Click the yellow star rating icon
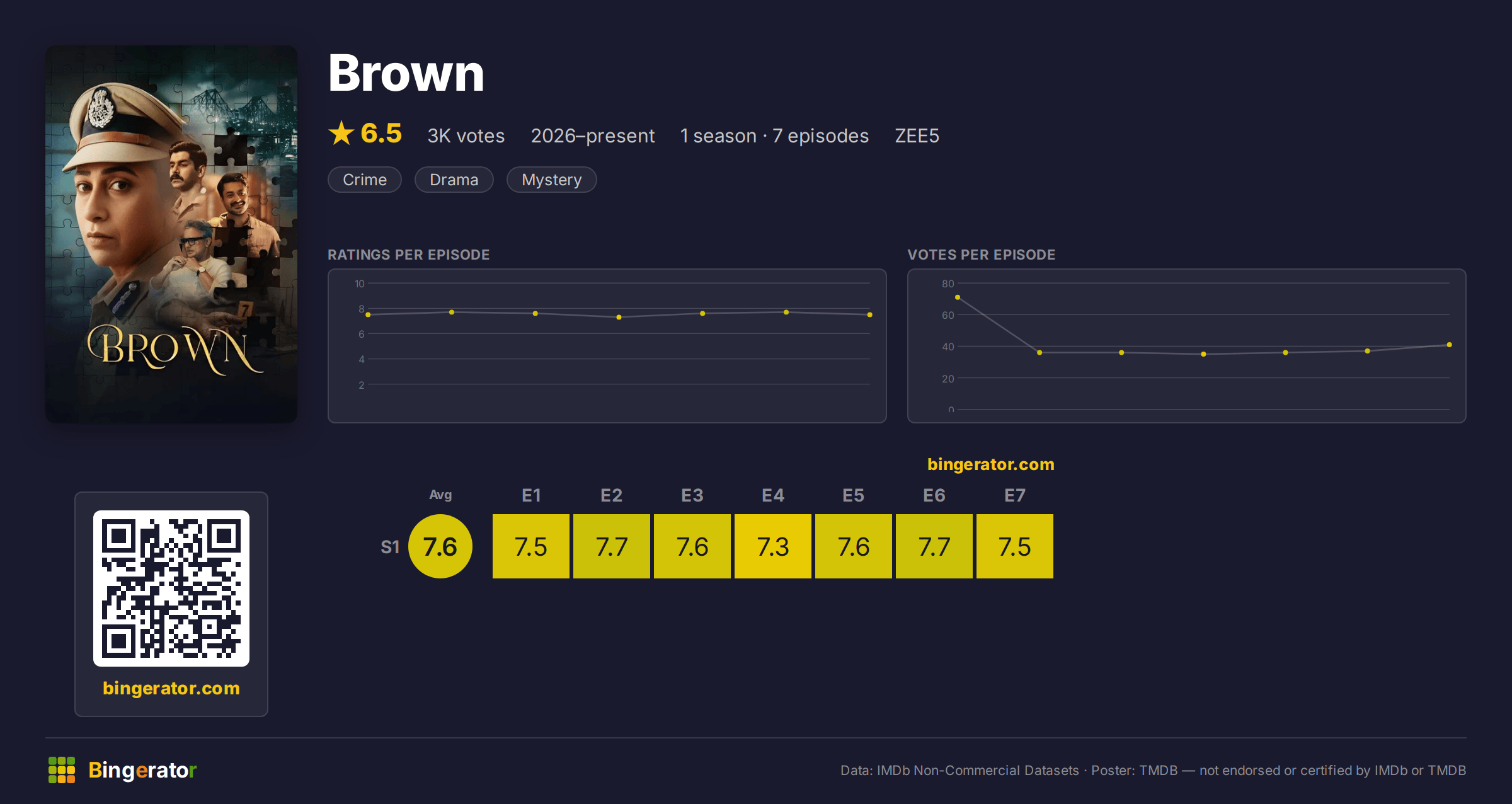The width and height of the screenshot is (1512, 804). pyautogui.click(x=341, y=133)
